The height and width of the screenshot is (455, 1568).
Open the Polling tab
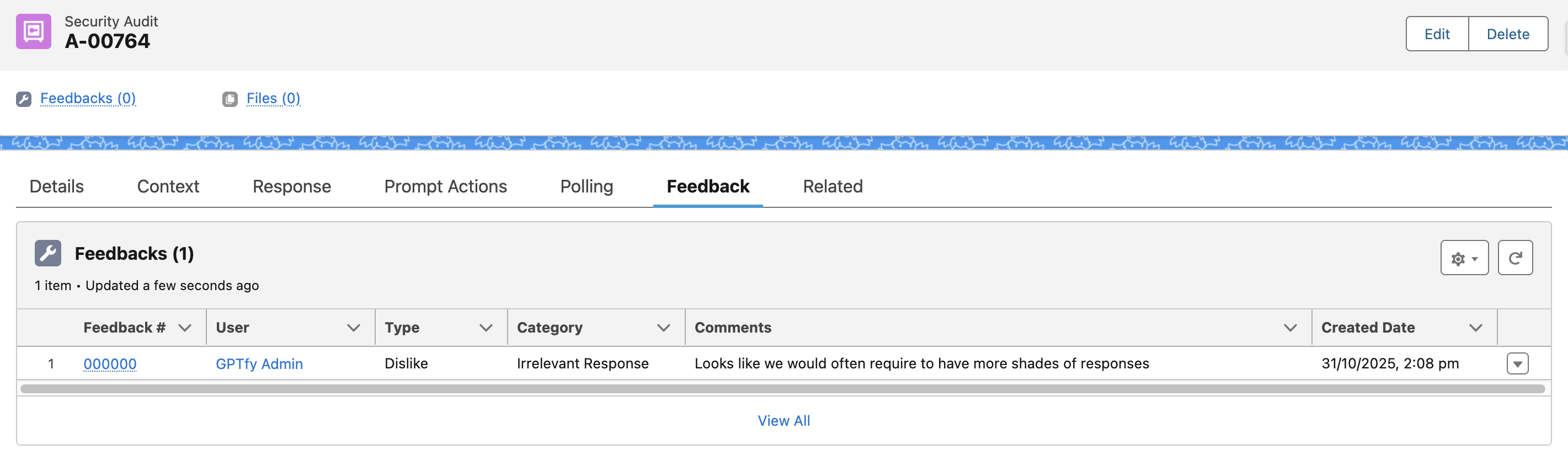click(x=586, y=187)
